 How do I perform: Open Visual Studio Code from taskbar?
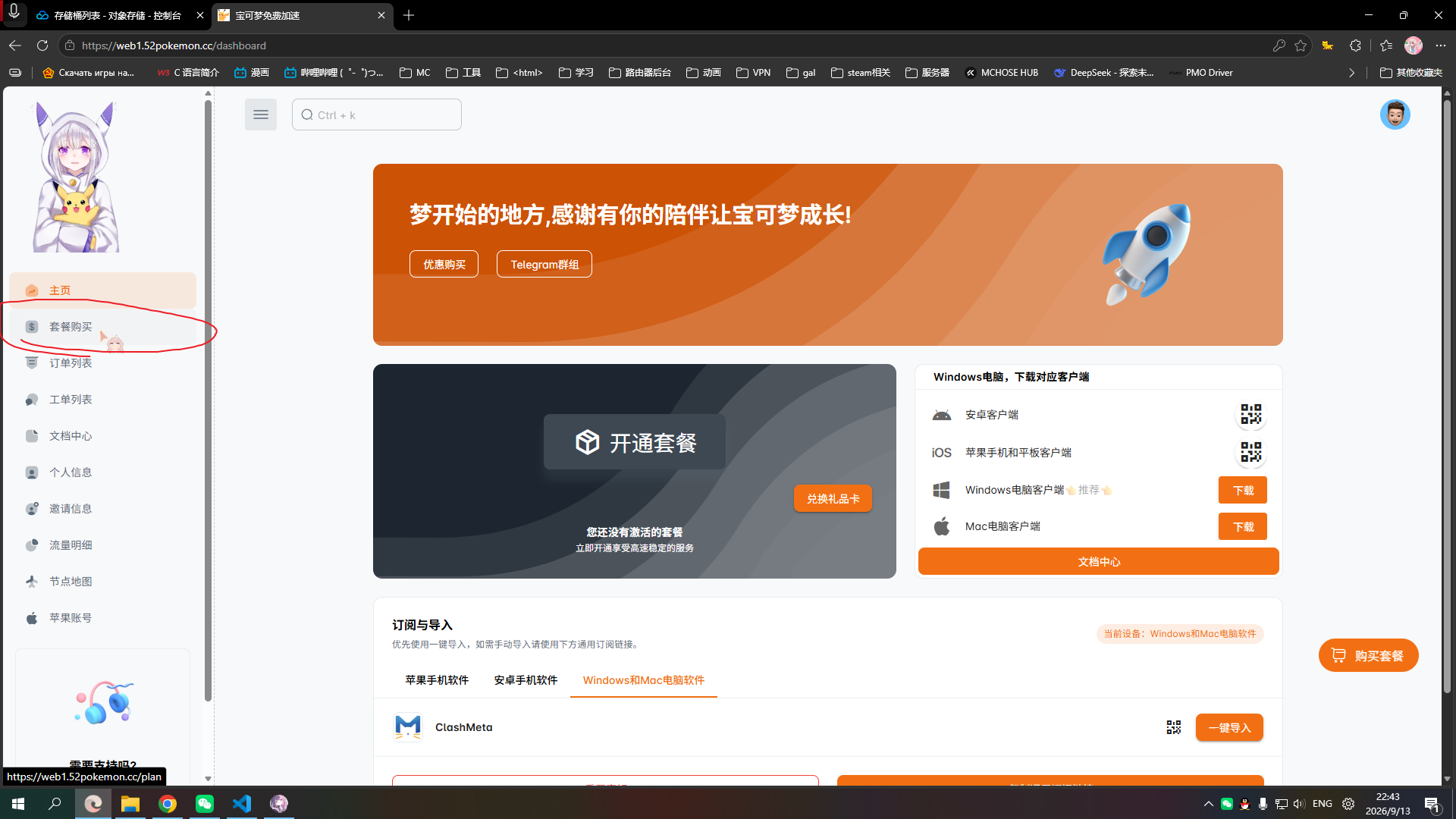coord(242,803)
